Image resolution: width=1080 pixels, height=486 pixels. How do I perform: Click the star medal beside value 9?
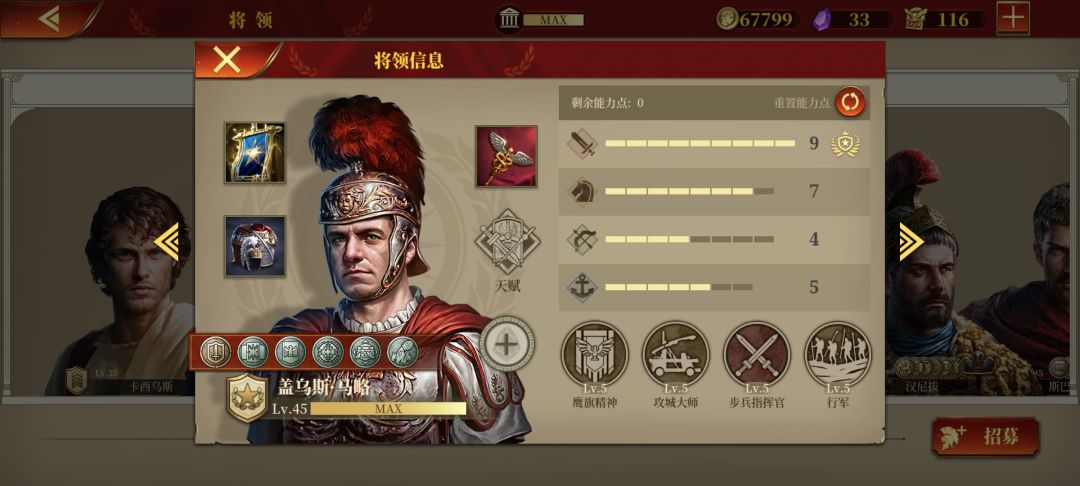click(x=845, y=144)
